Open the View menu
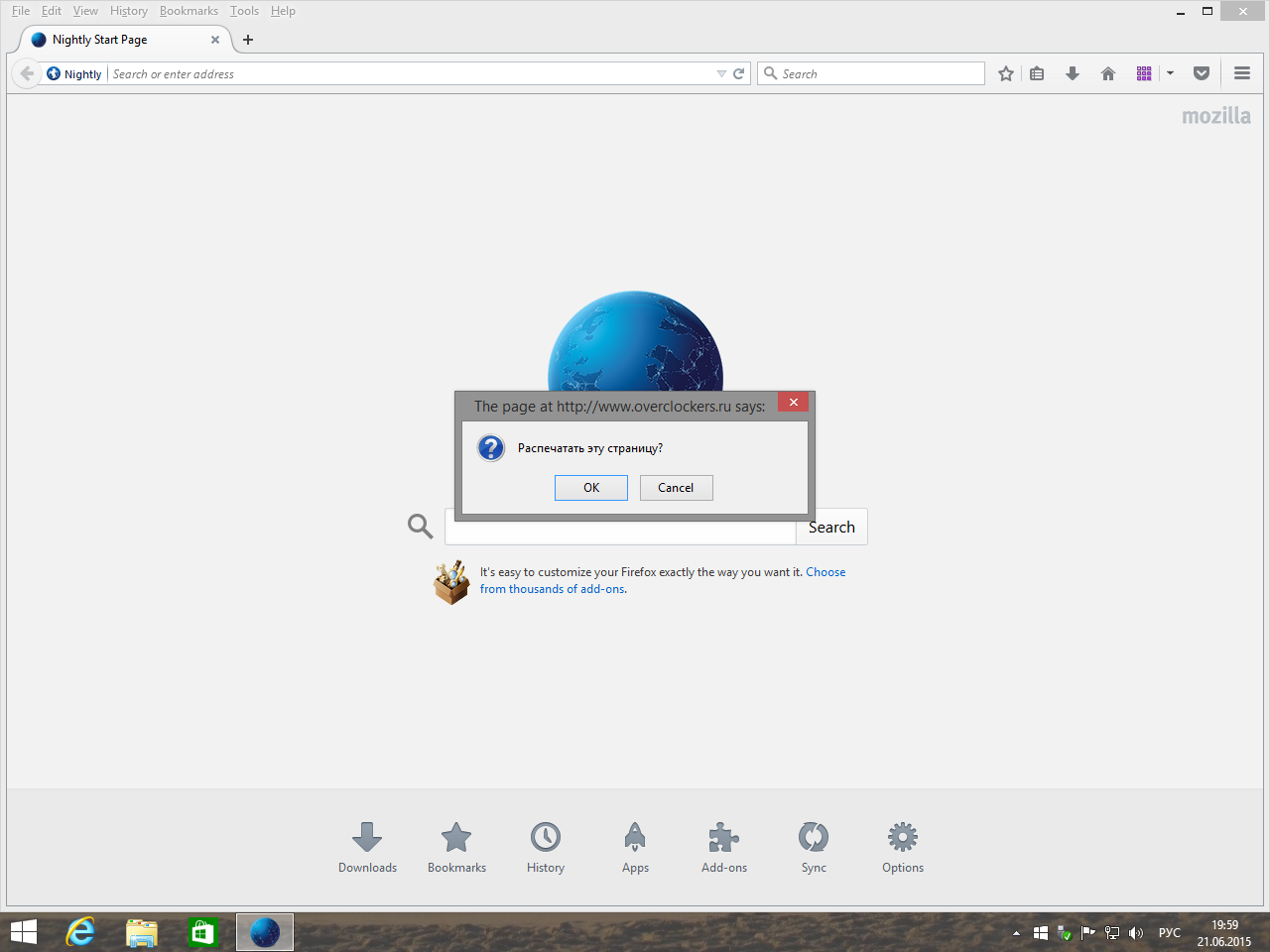 pyautogui.click(x=85, y=11)
